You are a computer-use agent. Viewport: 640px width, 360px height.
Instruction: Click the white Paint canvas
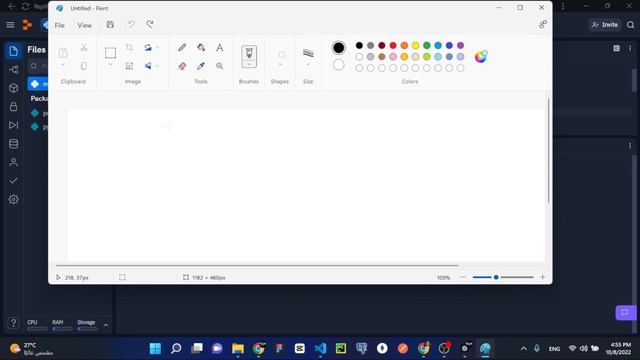[306, 185]
